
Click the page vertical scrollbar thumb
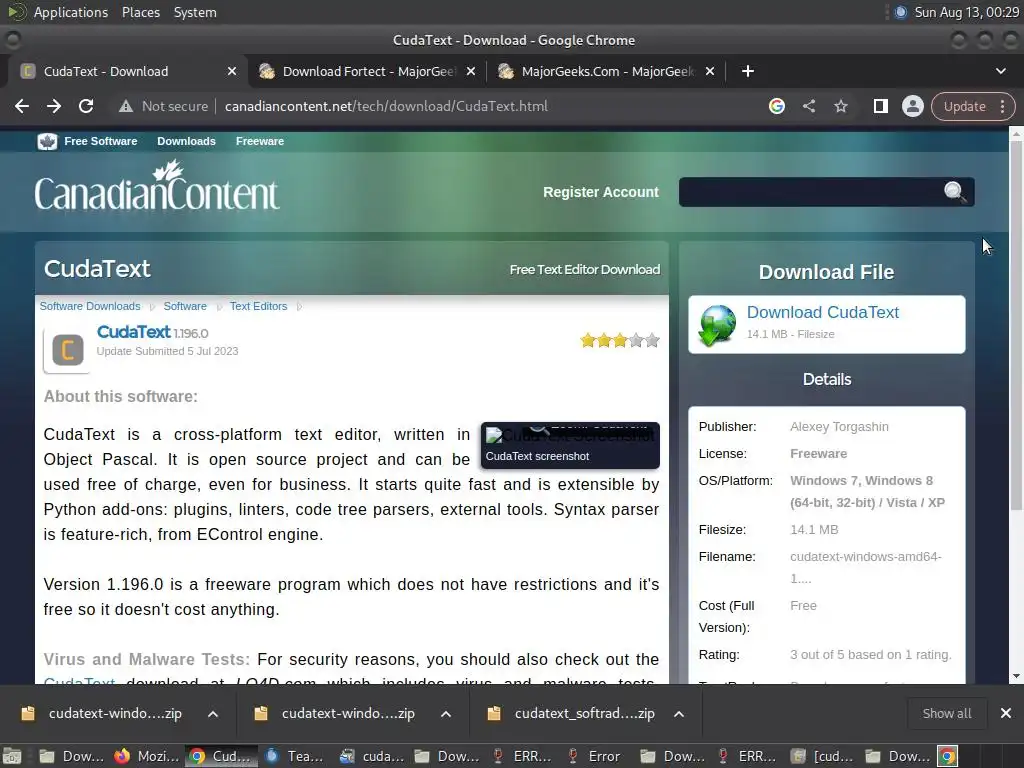[1016, 325]
